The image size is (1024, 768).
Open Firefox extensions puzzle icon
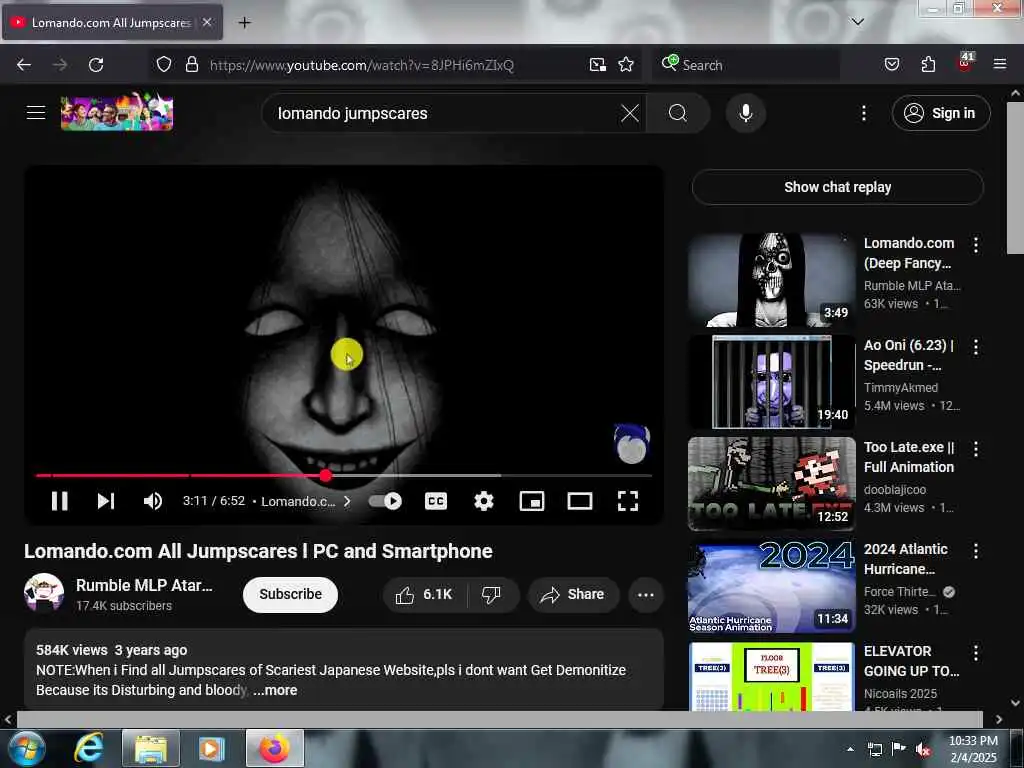pyautogui.click(x=928, y=65)
